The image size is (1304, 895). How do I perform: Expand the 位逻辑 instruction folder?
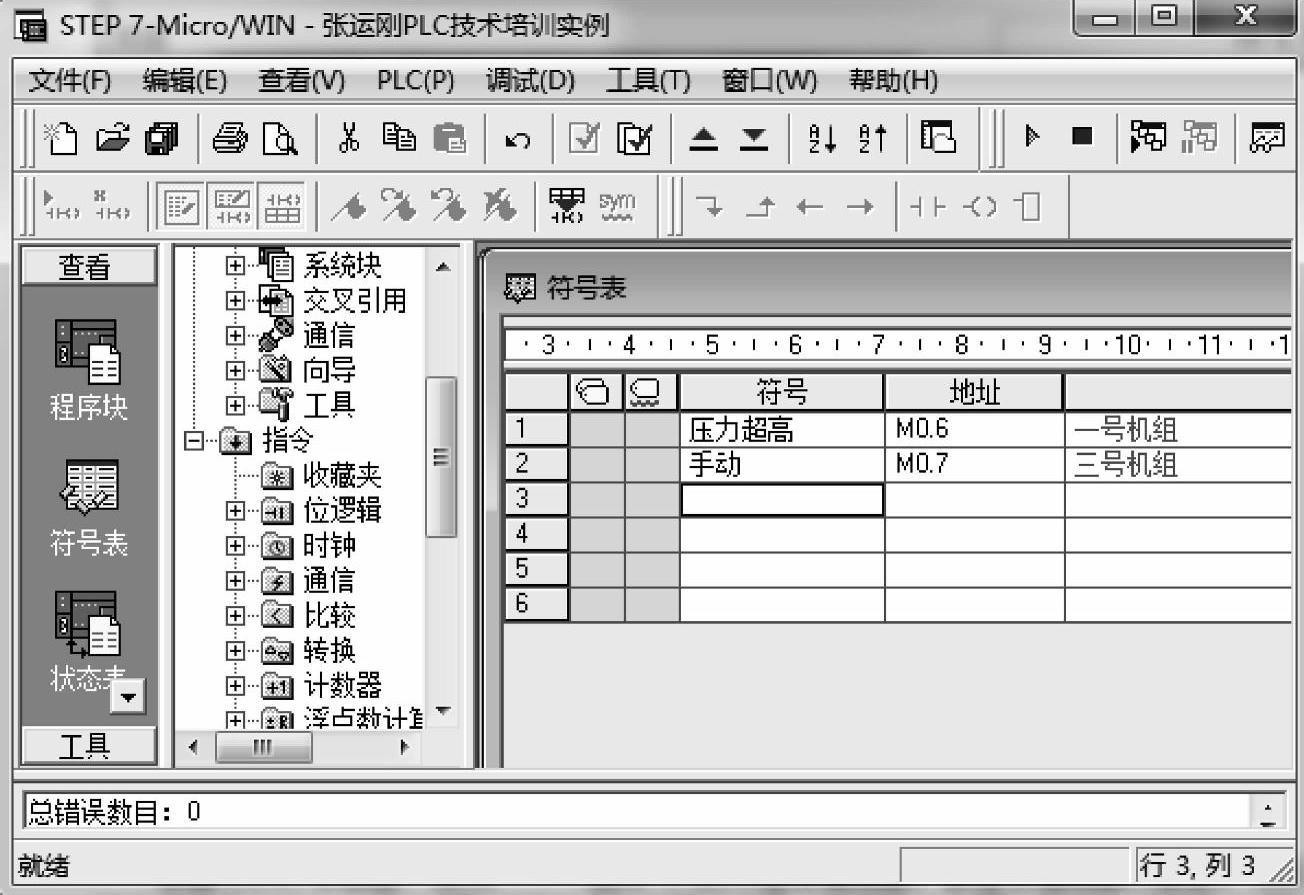[236, 511]
